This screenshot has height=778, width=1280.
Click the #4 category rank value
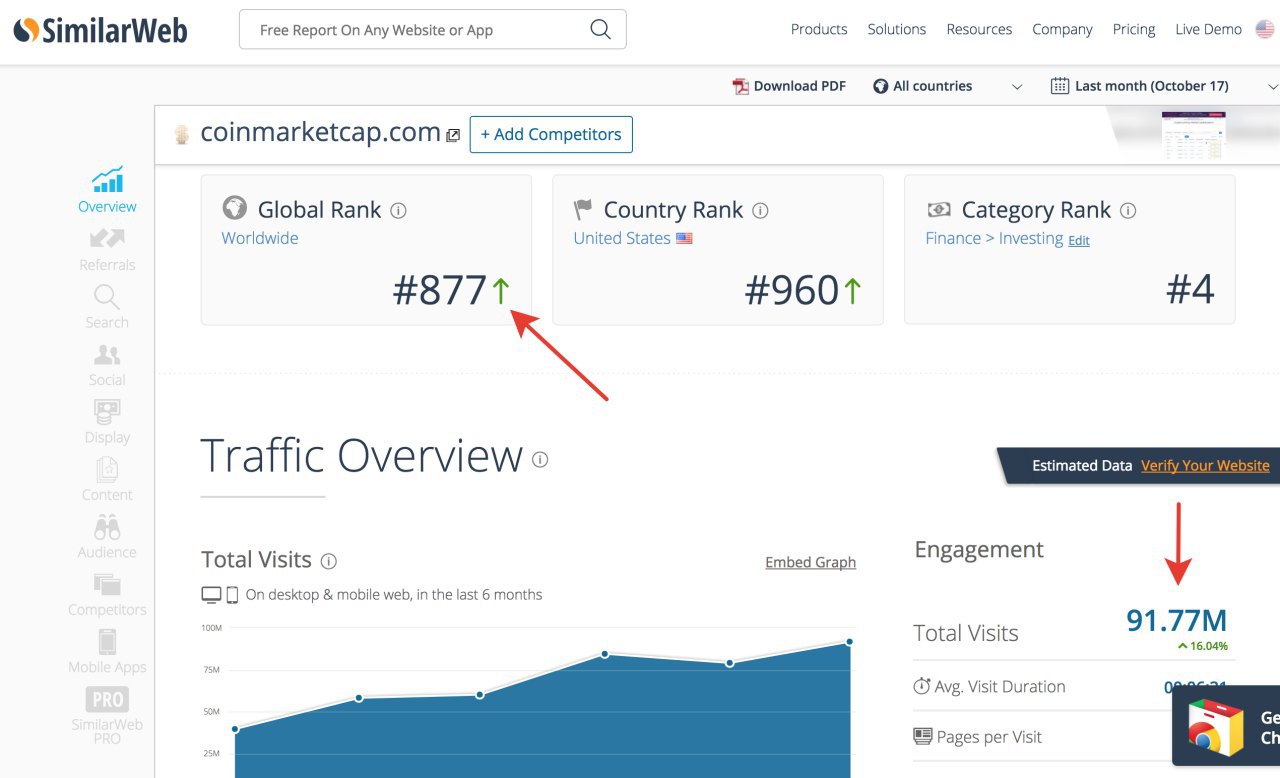(1190, 290)
